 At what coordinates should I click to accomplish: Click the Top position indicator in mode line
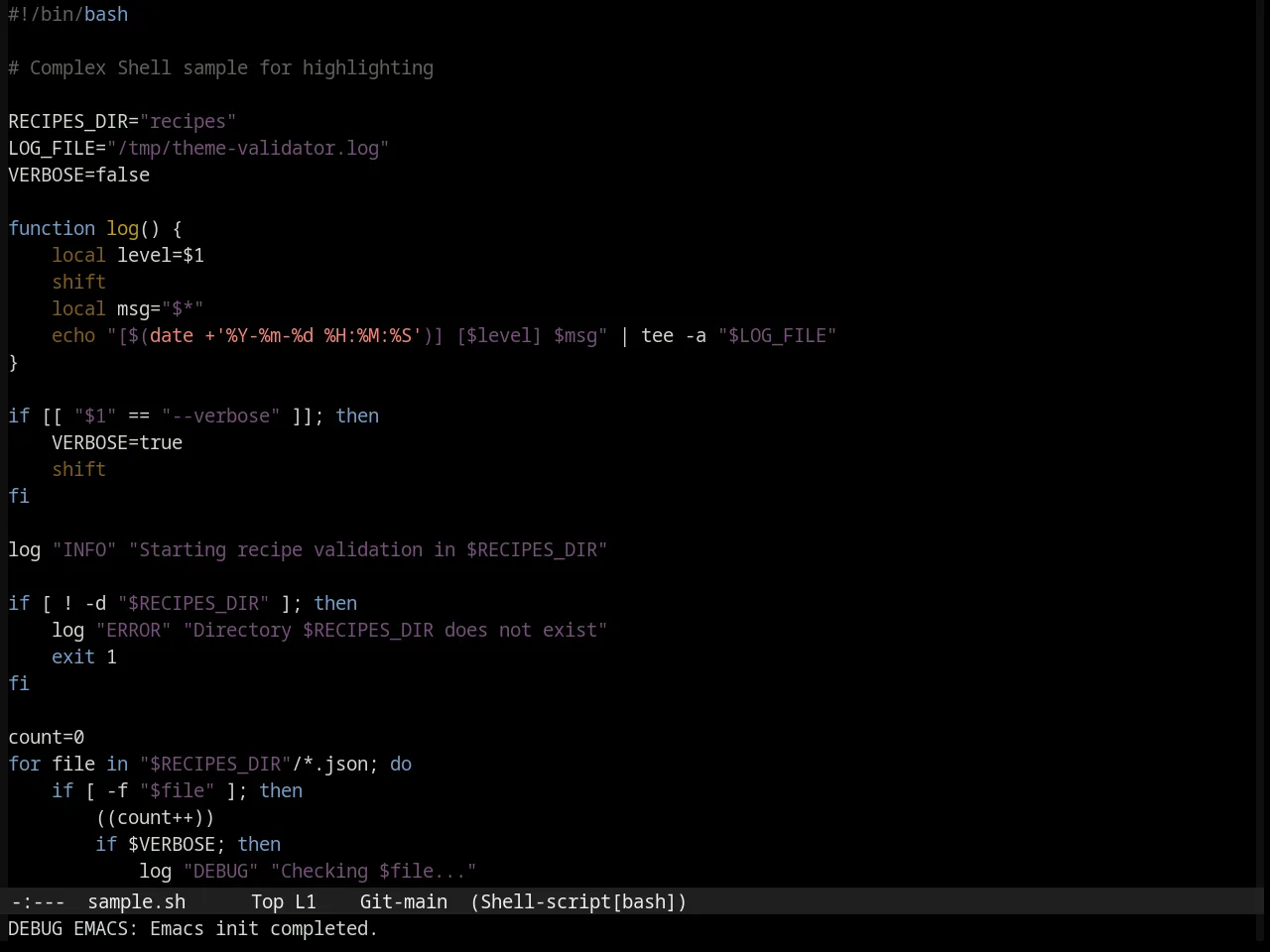[x=267, y=901]
